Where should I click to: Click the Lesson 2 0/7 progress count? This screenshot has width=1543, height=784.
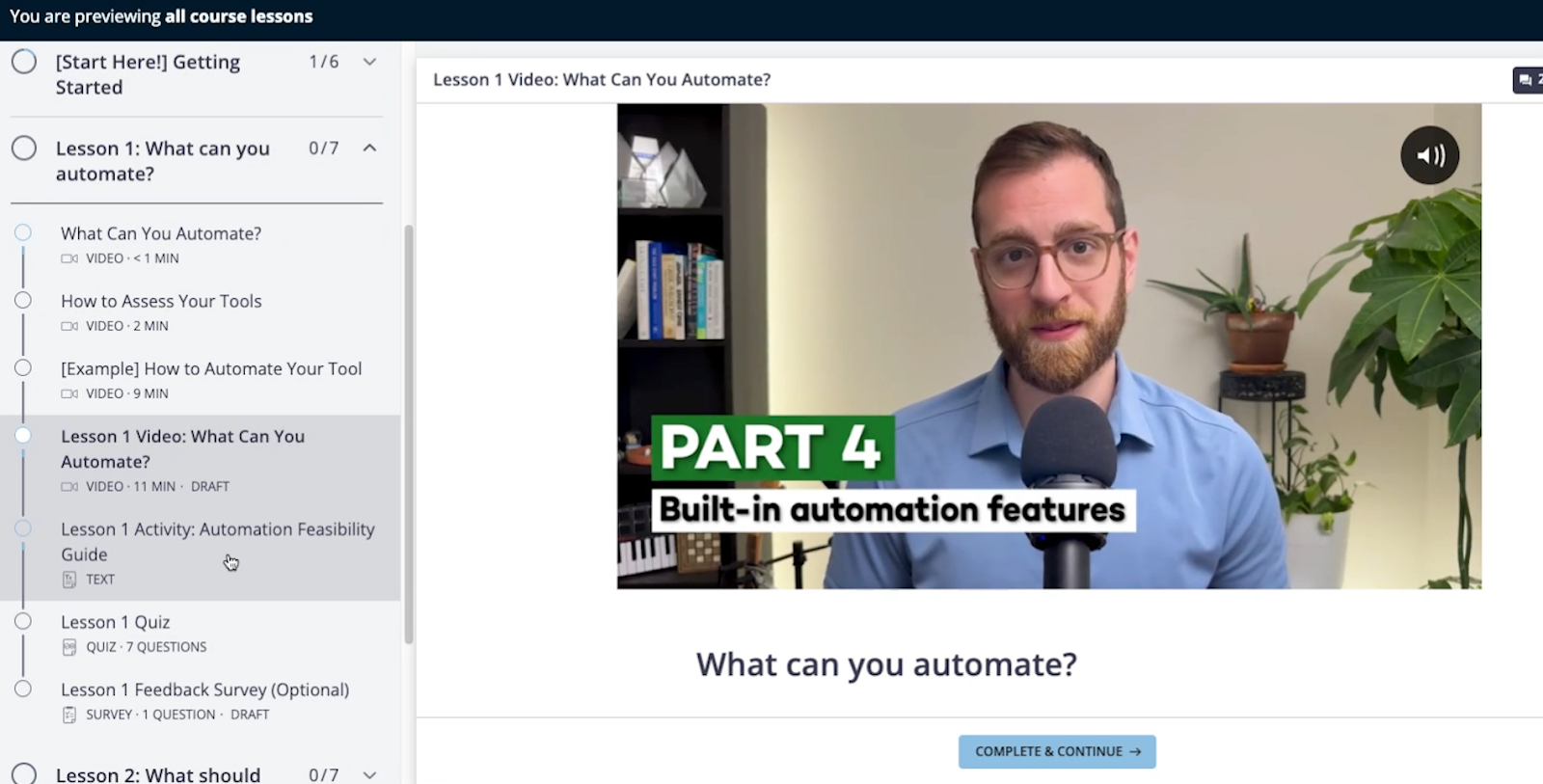click(x=324, y=775)
